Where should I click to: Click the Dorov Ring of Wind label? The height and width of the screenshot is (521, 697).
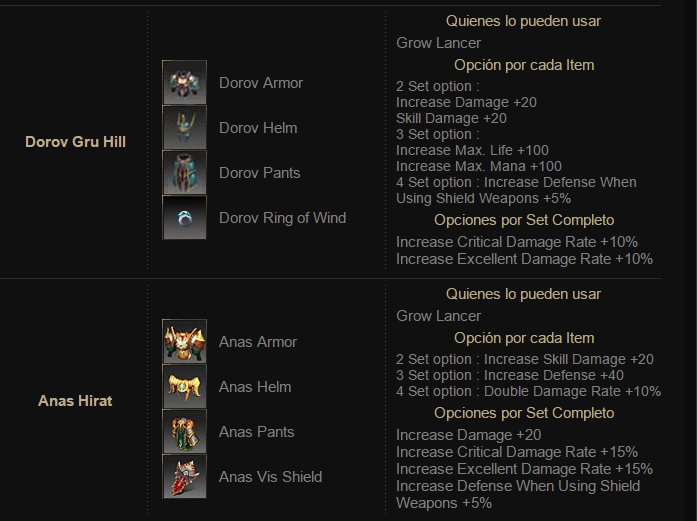click(x=283, y=218)
